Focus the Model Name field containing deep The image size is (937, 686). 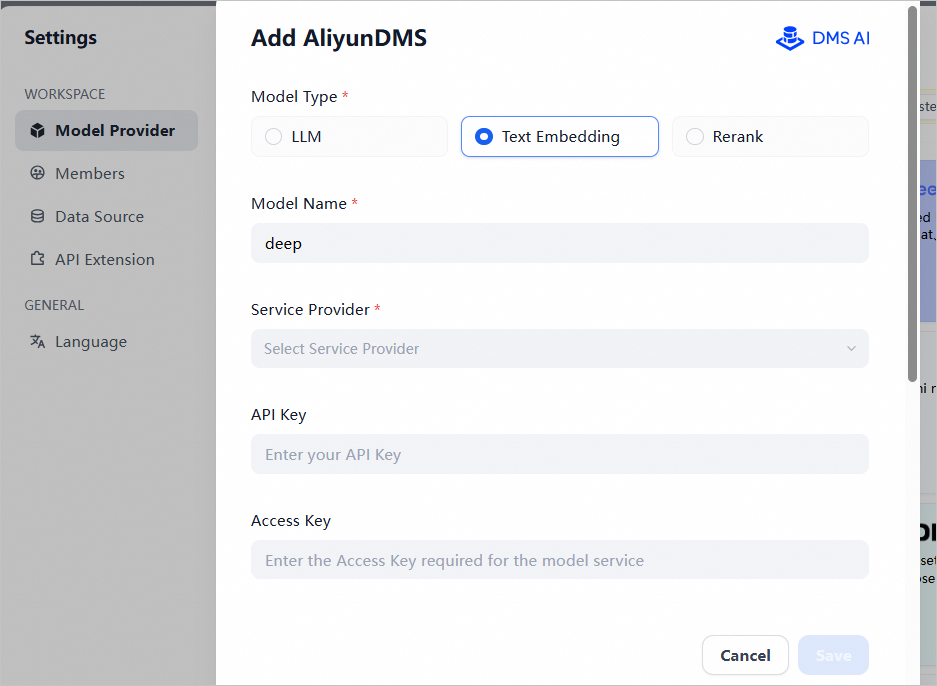click(x=559, y=243)
